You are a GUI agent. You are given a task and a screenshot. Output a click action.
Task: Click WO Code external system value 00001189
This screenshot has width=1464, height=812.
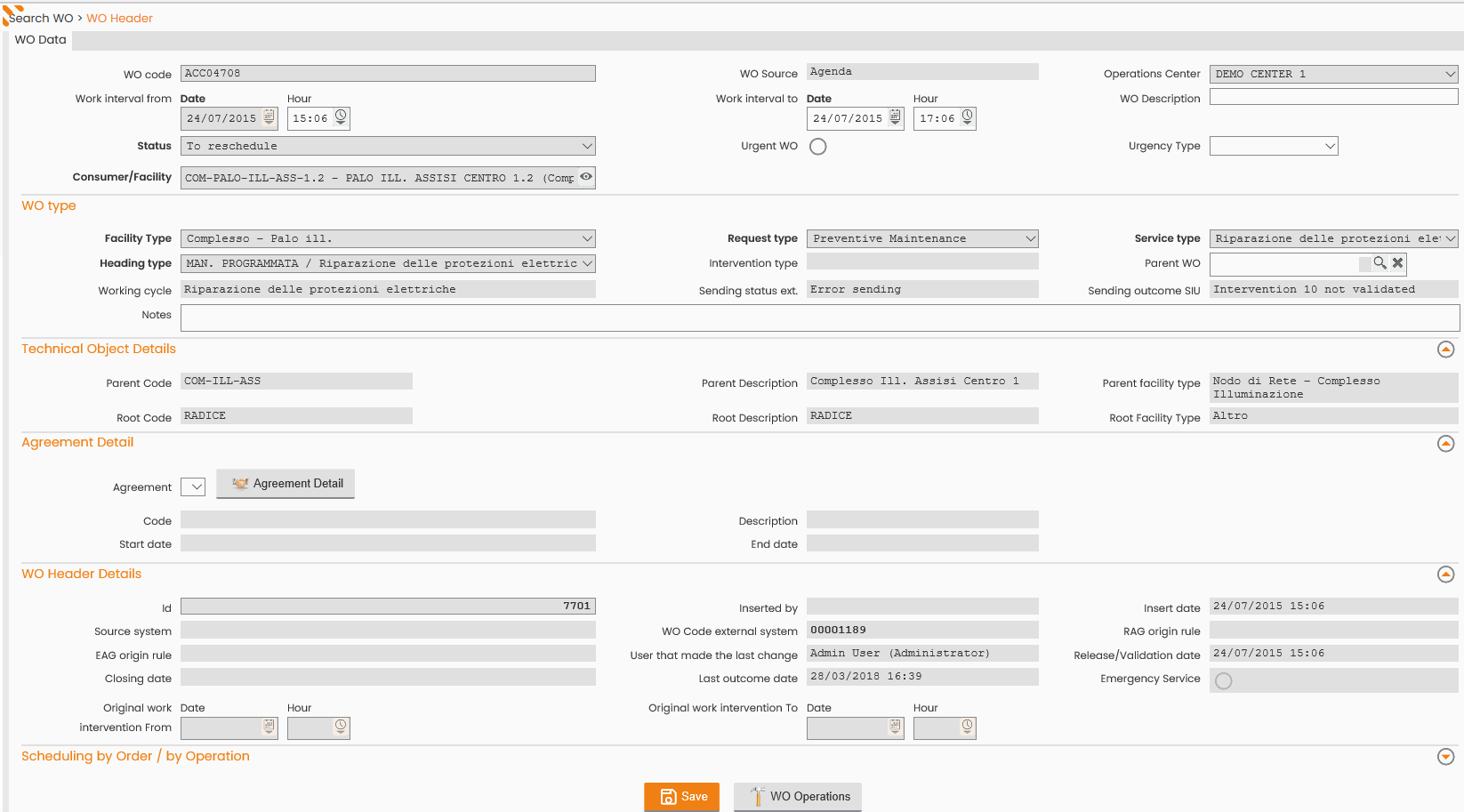point(922,630)
